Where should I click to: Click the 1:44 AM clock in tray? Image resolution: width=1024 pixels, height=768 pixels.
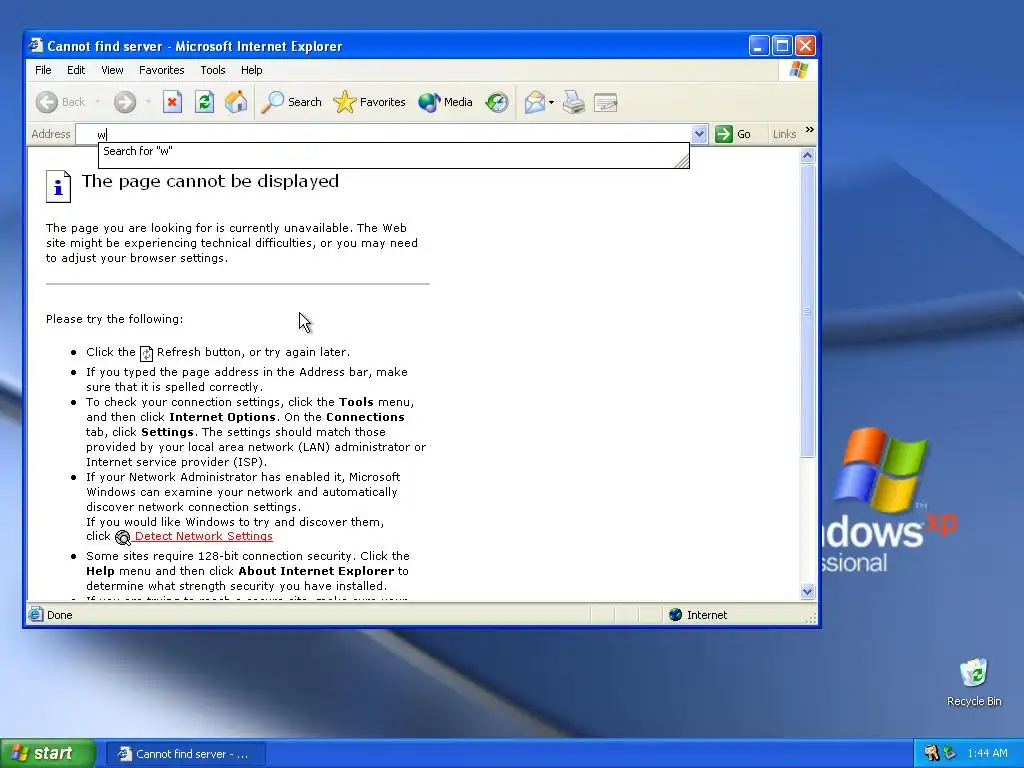coord(987,753)
